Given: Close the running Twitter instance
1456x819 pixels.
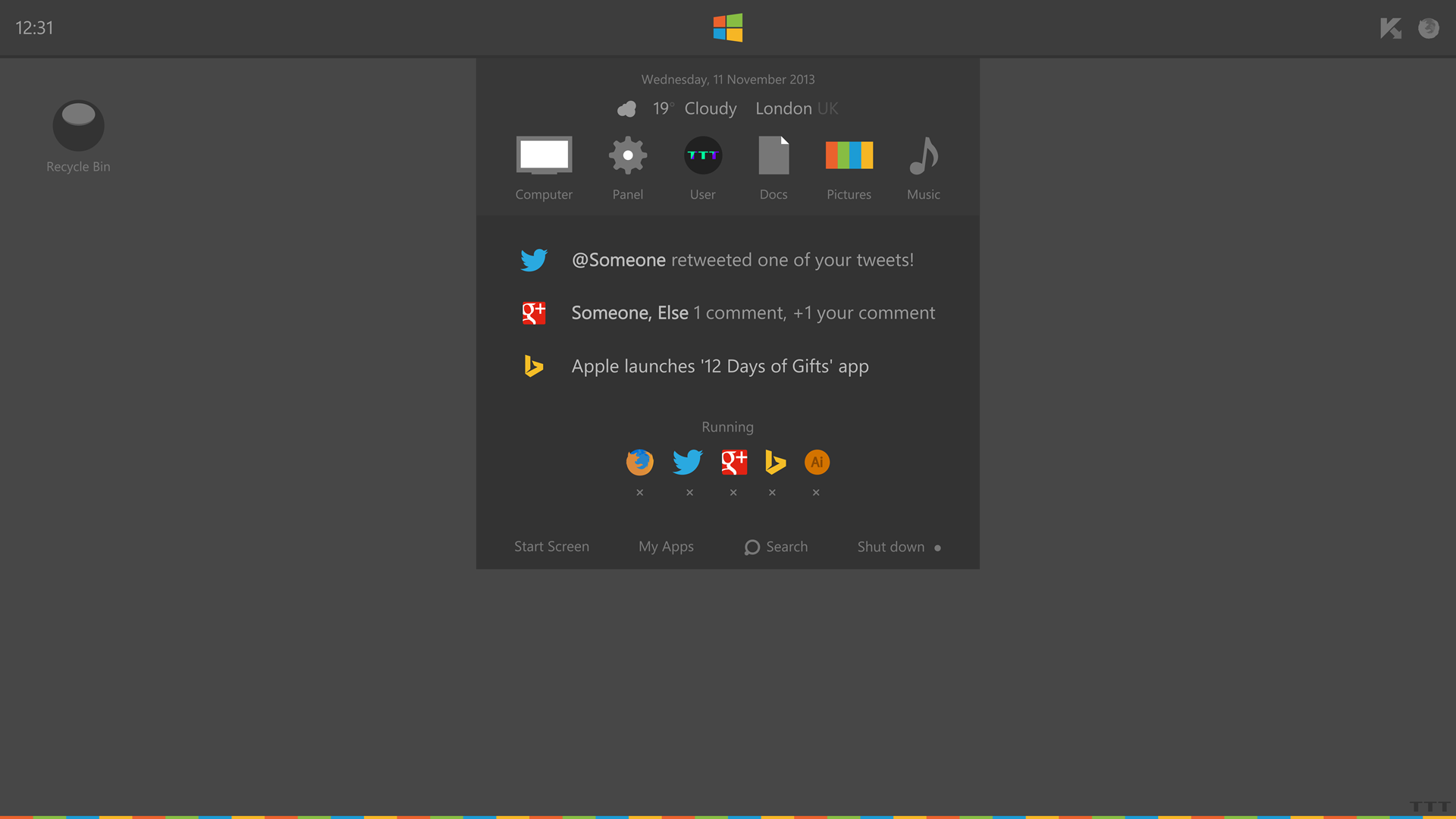Looking at the screenshot, I should pos(689,492).
